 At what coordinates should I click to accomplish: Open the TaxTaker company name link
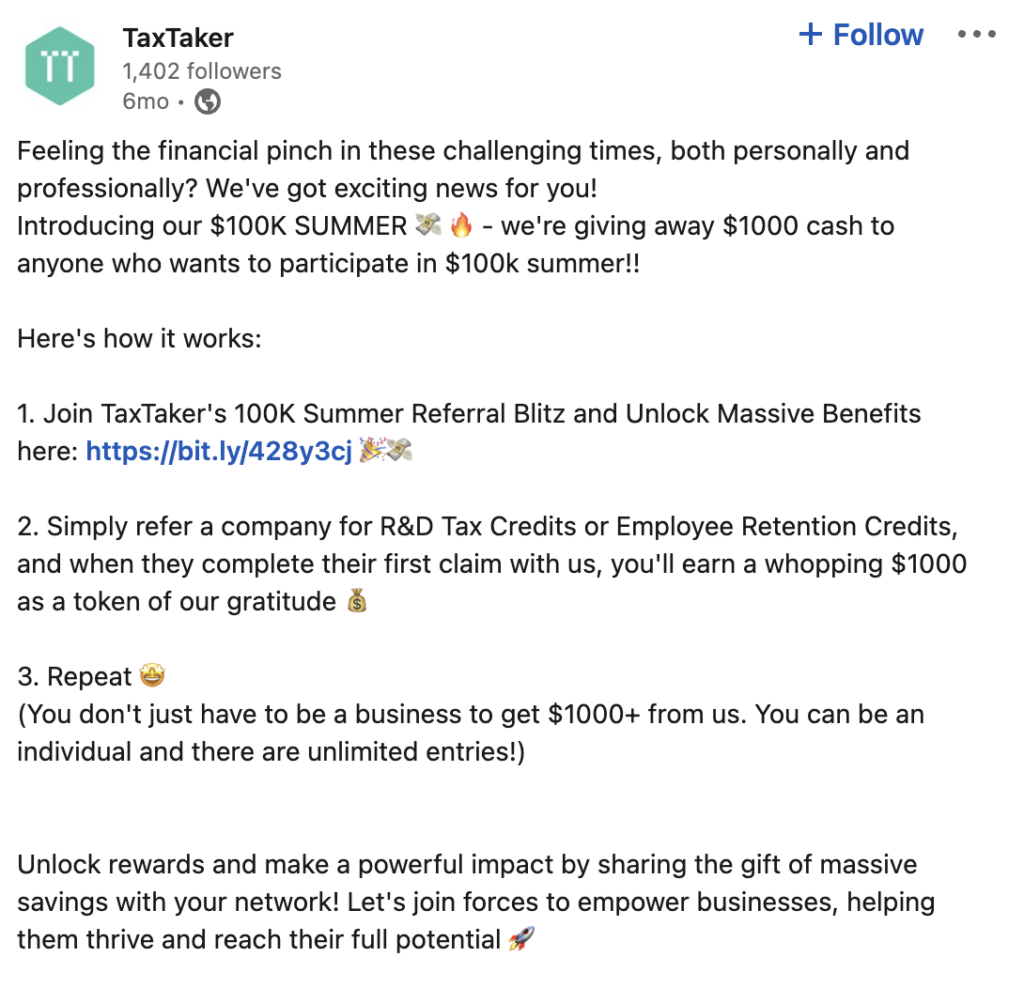[x=178, y=38]
